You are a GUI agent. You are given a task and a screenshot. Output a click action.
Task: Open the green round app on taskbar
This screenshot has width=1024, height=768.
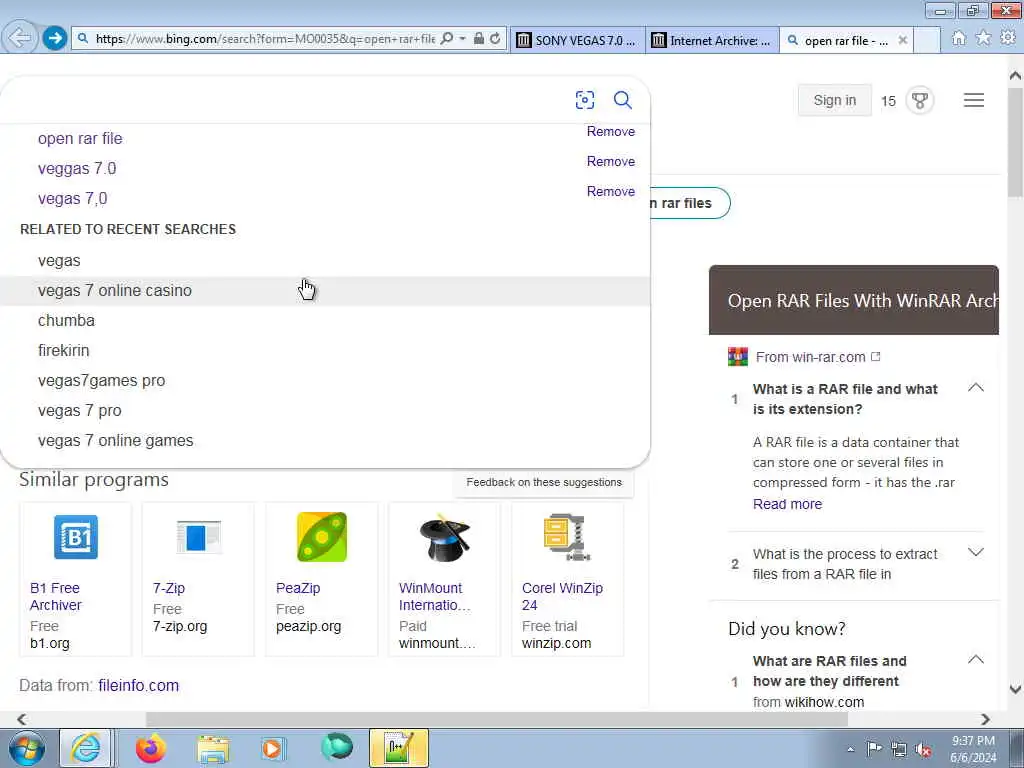click(336, 748)
